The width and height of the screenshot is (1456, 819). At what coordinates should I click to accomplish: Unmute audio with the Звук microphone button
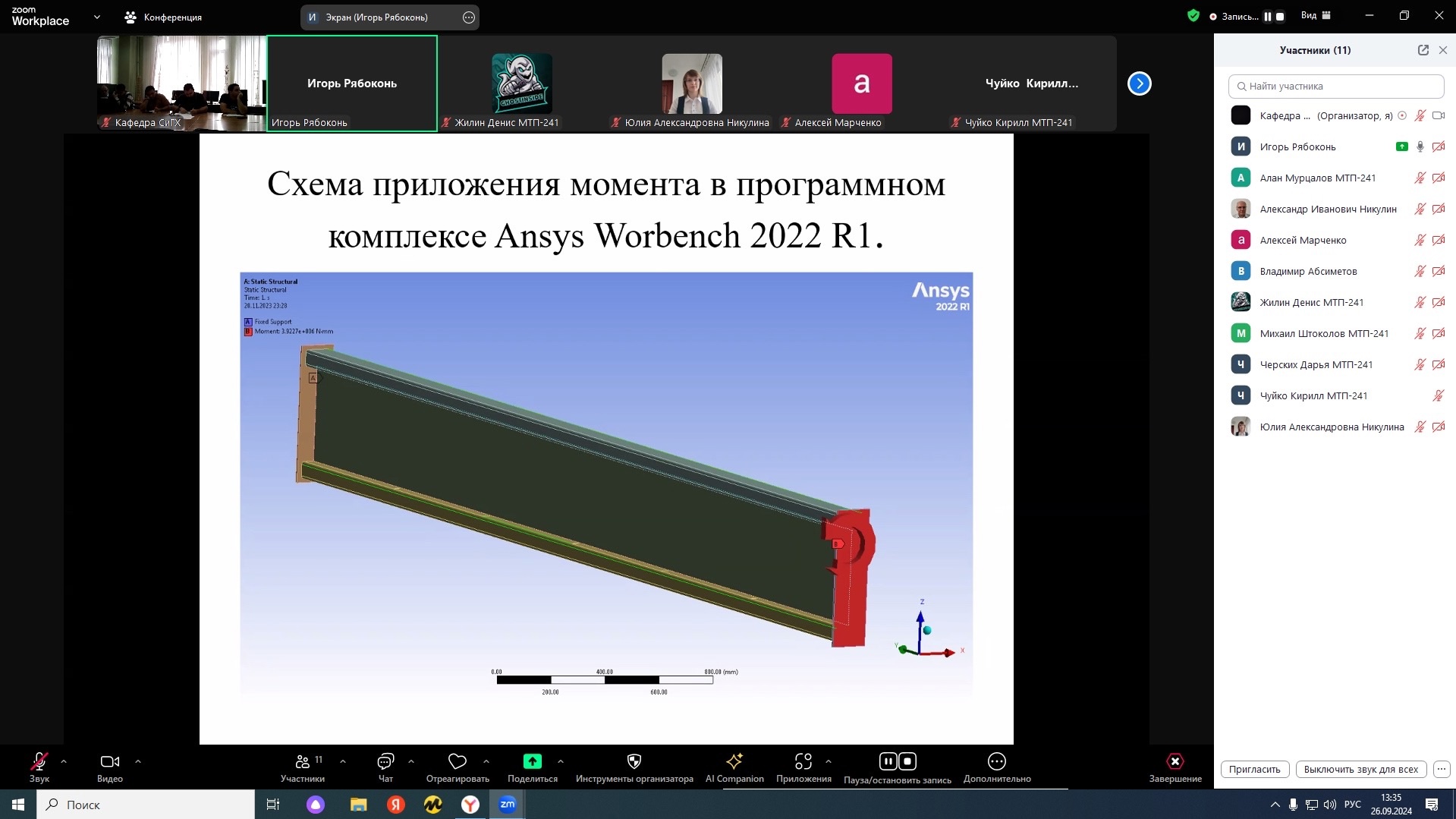point(39,767)
